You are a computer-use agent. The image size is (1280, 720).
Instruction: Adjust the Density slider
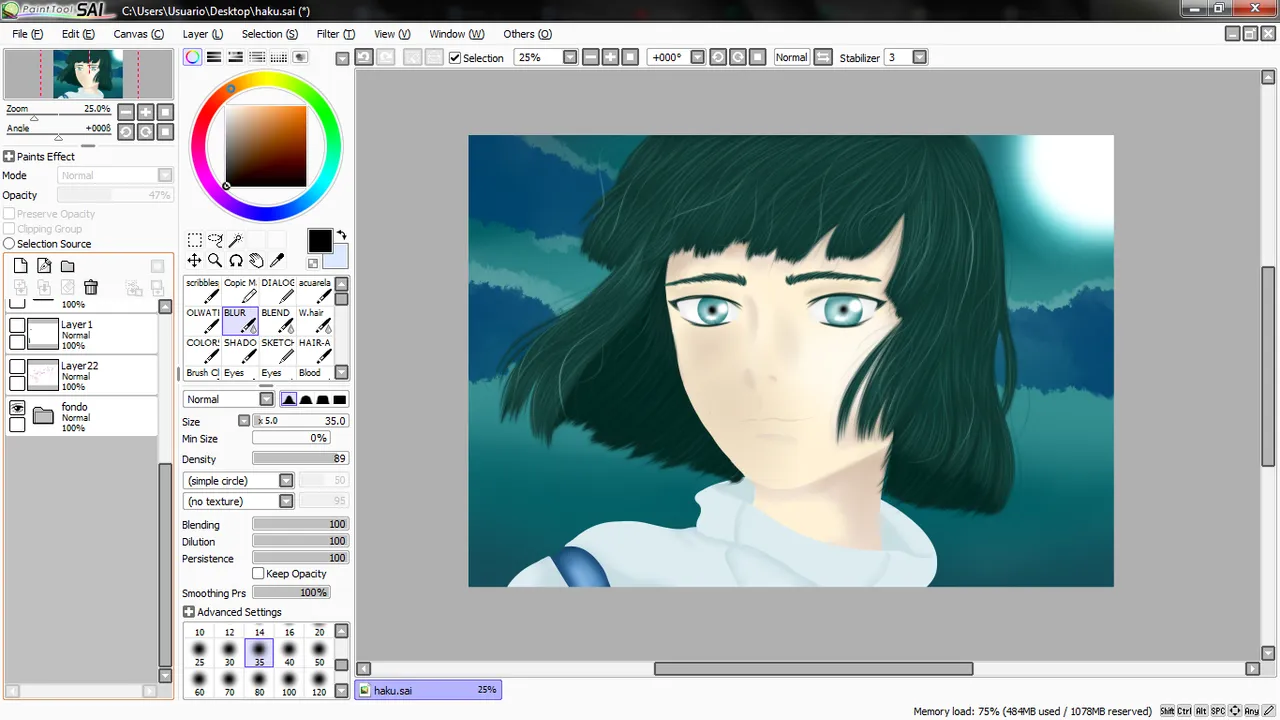pos(300,459)
